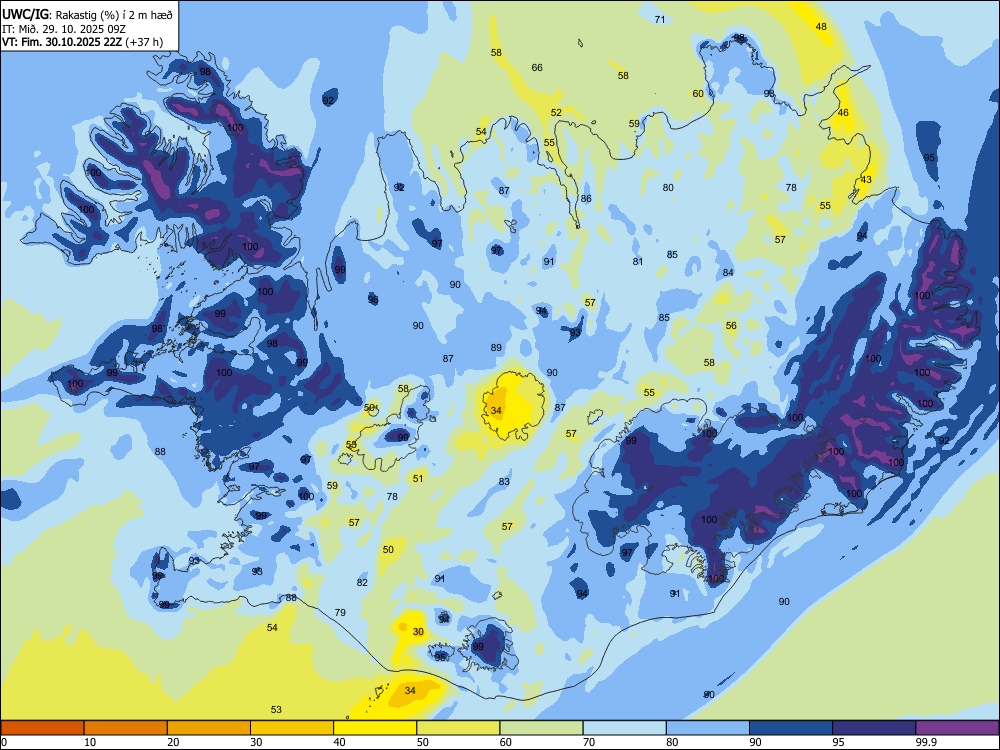The width and height of the screenshot is (1000, 750).
Task: Click the humidity value '79' on the map
Action: pyautogui.click(x=340, y=613)
